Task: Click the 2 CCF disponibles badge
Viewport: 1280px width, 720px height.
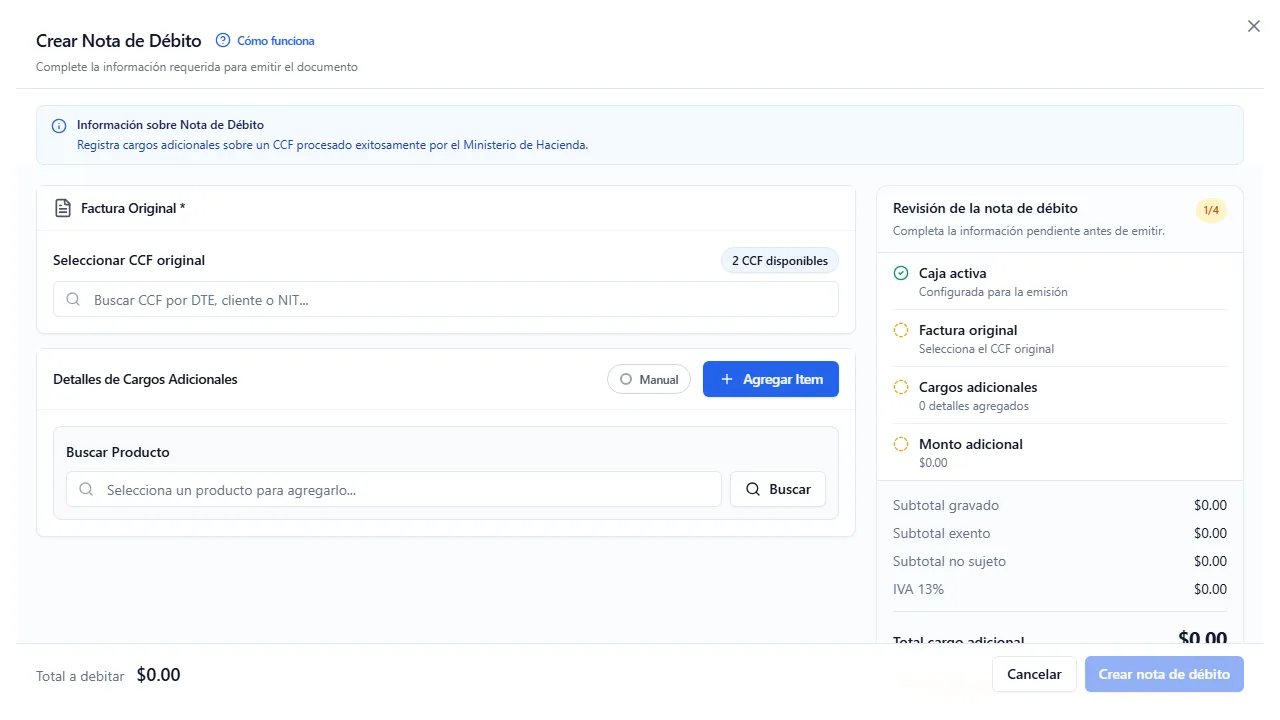Action: (x=780, y=261)
